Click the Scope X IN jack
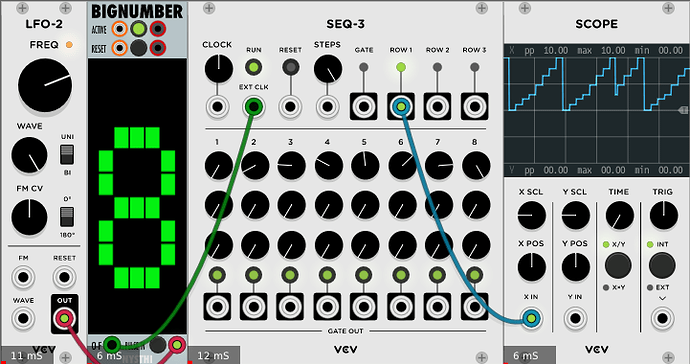This screenshot has width=690, height=364. point(531,318)
